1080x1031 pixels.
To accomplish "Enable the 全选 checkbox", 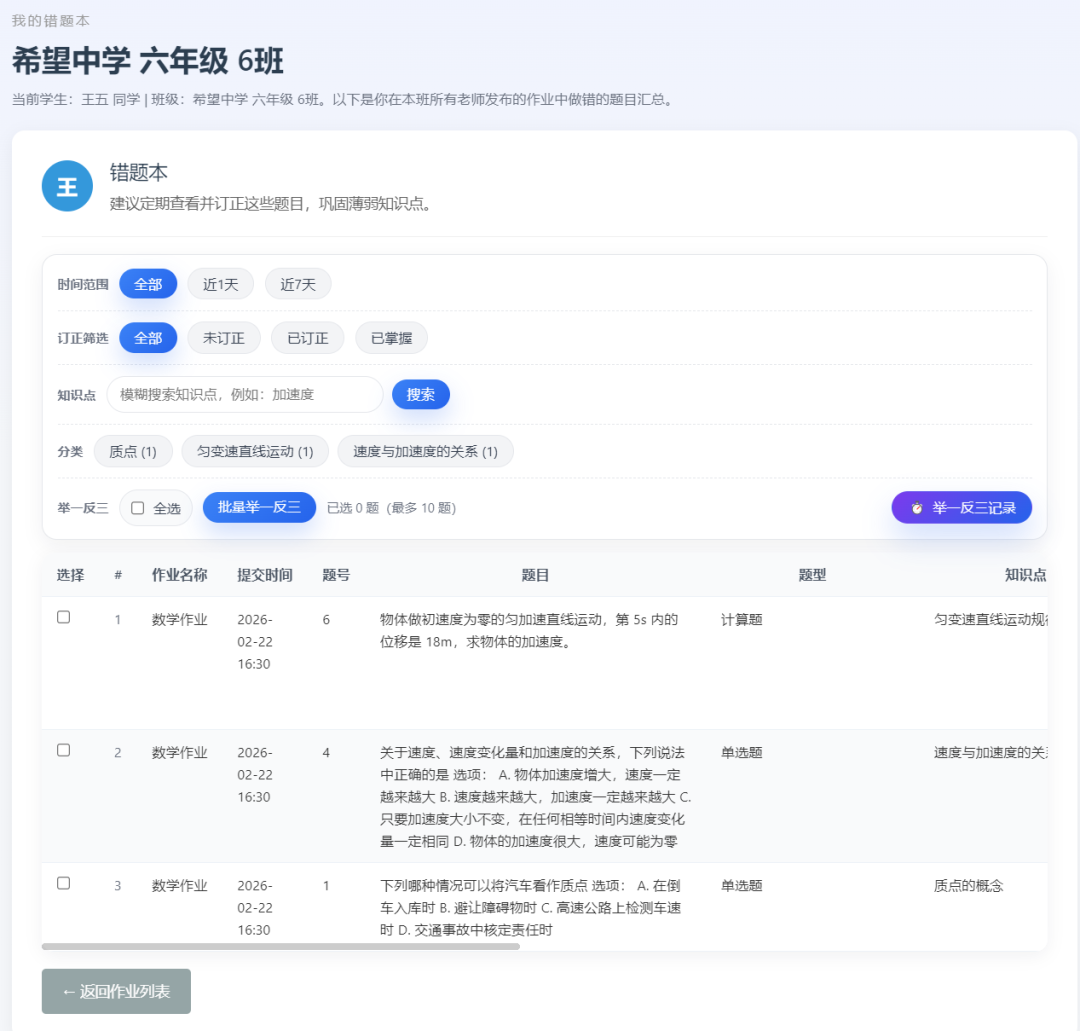I will click(x=136, y=507).
